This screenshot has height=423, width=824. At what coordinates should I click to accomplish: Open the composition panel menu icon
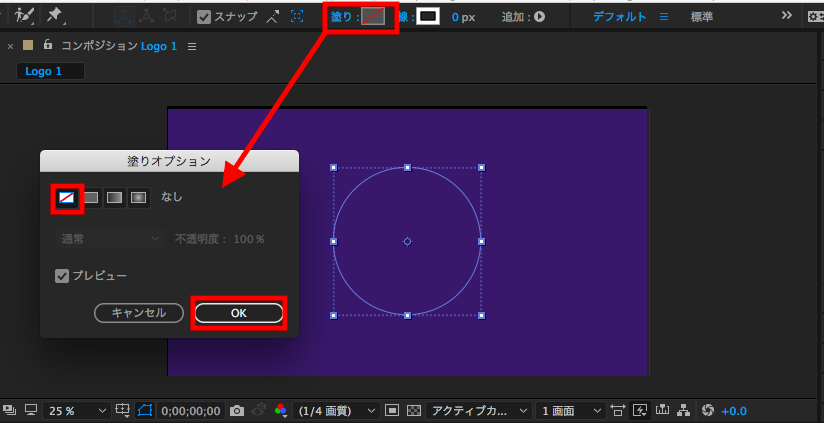coord(192,47)
